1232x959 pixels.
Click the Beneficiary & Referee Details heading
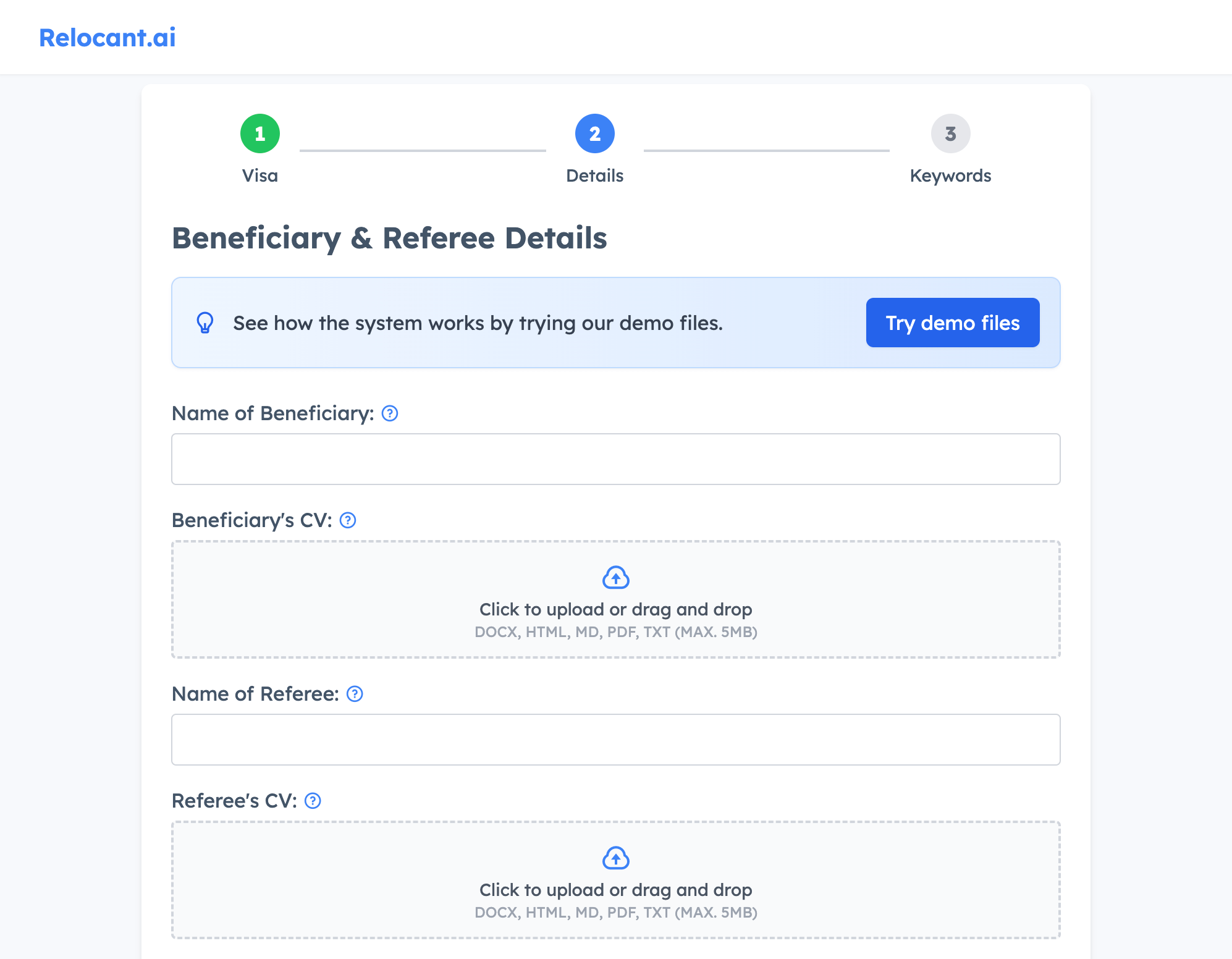(389, 239)
